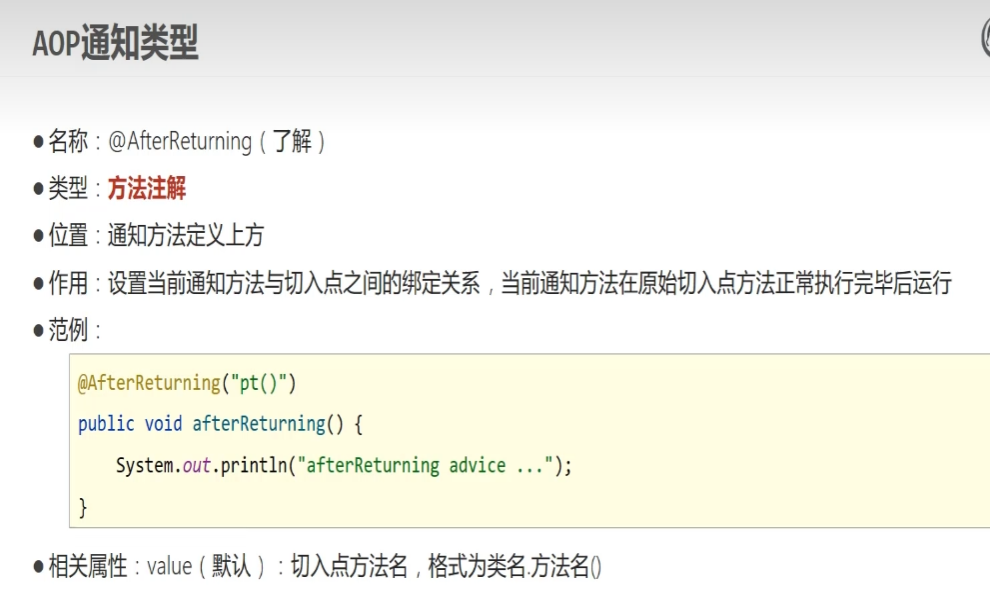Screen dimensions: 990x610
Task: Click the partial logo icon in the top-right corner
Action: (x=984, y=37)
